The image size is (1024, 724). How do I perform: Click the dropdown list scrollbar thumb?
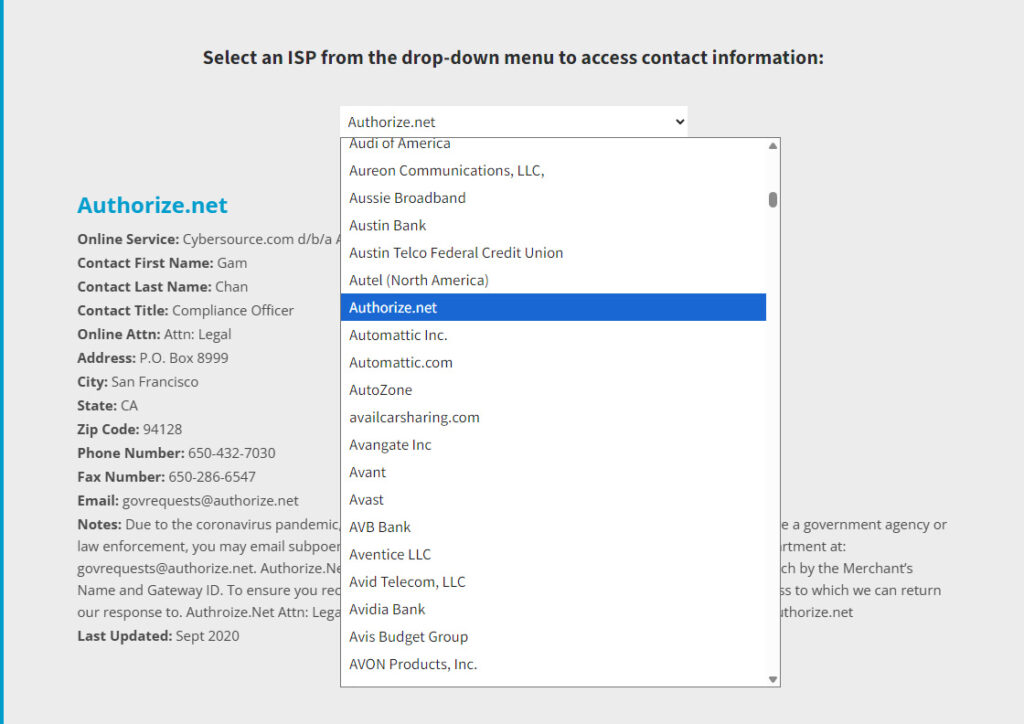tap(772, 199)
